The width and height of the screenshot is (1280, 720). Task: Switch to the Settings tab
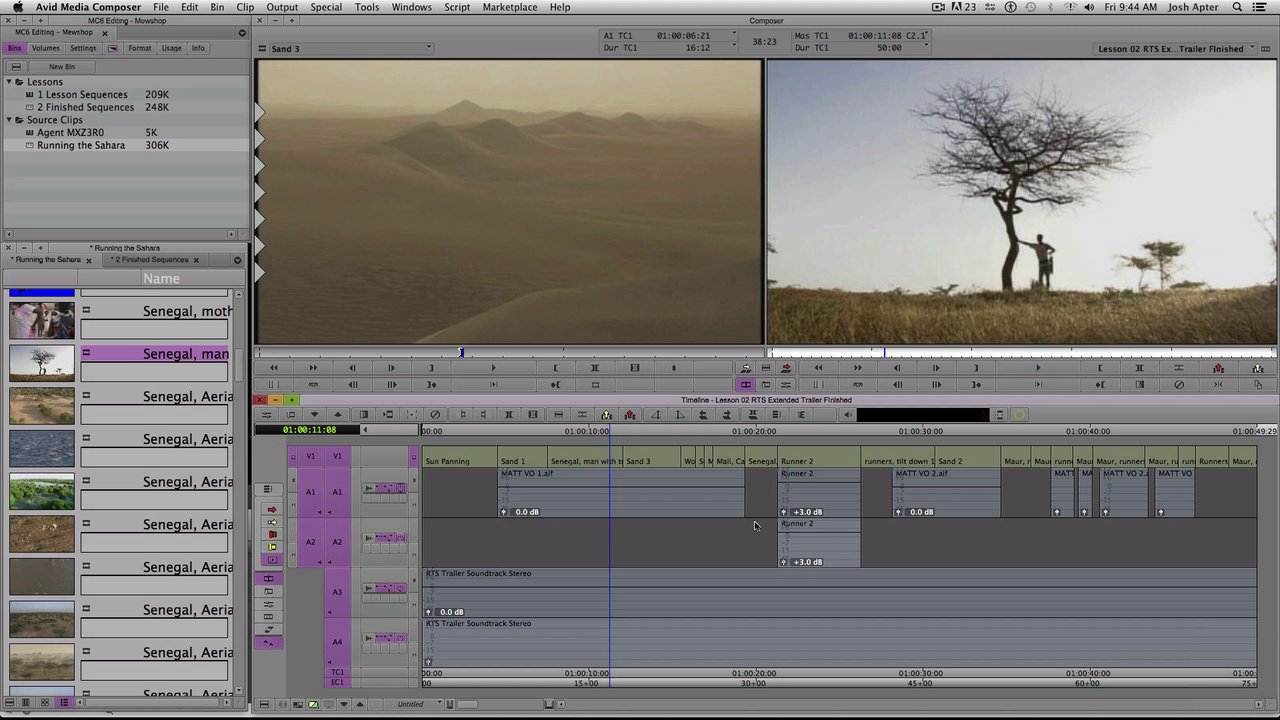[83, 48]
